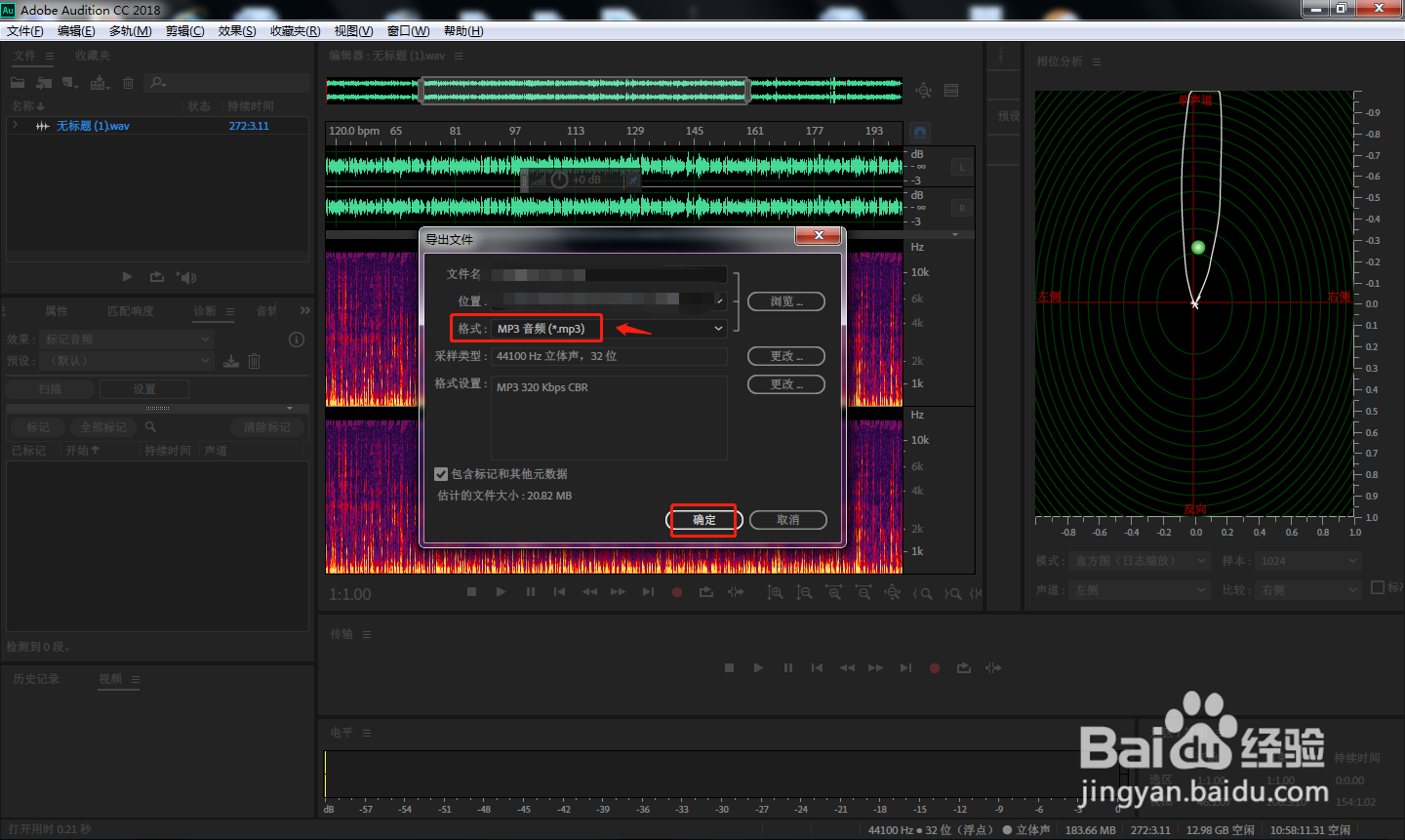This screenshot has width=1405, height=840.
Task: Click red Record button in the 传输 panel
Action: tap(935, 668)
